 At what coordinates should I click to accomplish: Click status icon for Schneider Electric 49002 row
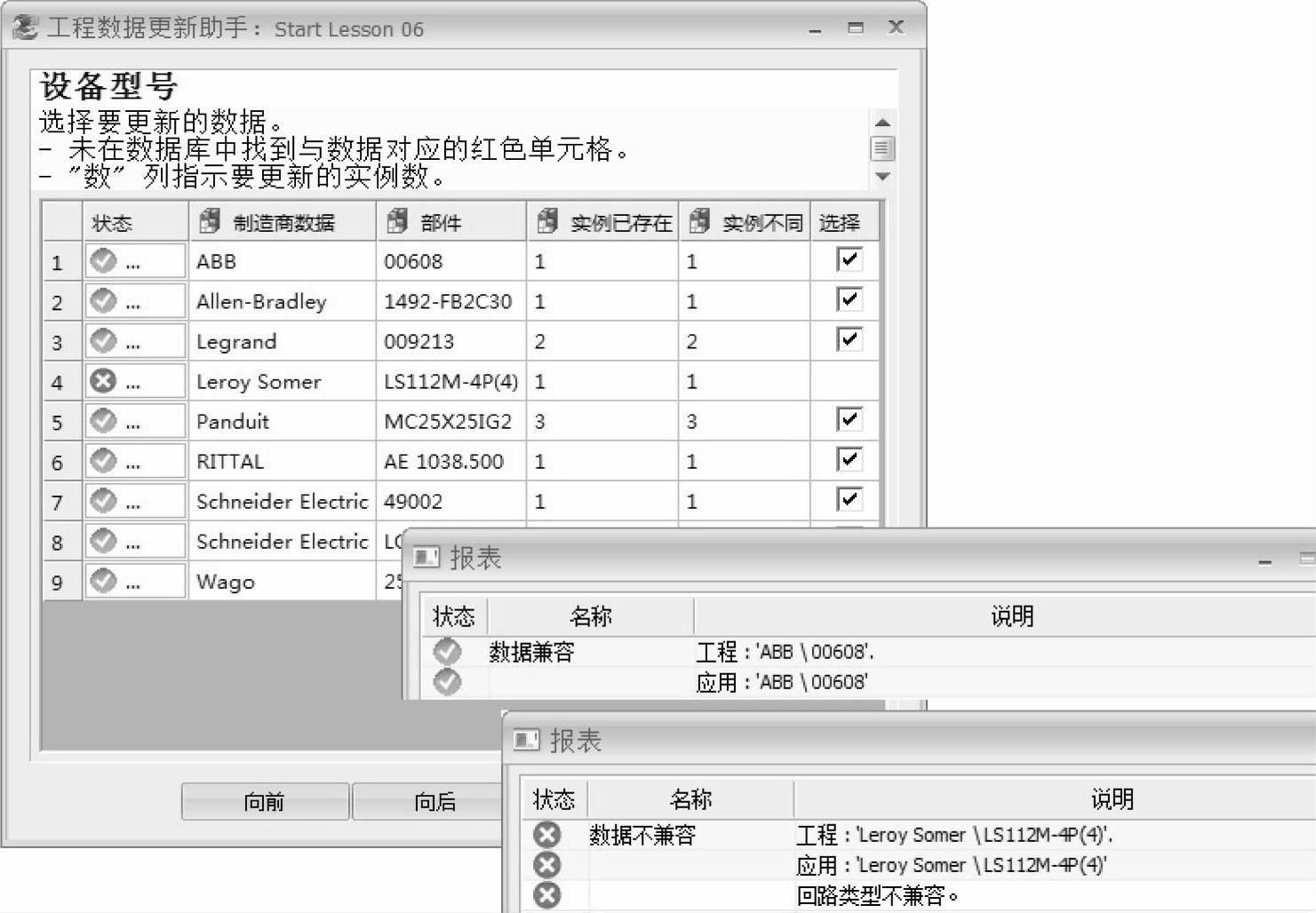click(x=104, y=501)
